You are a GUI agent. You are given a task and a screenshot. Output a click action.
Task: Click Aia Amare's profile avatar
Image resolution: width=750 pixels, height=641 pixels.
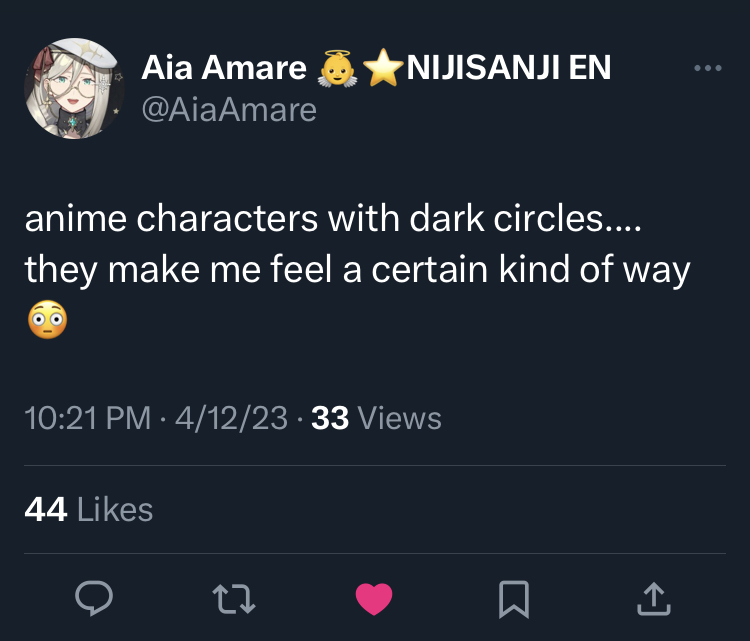tap(74, 88)
